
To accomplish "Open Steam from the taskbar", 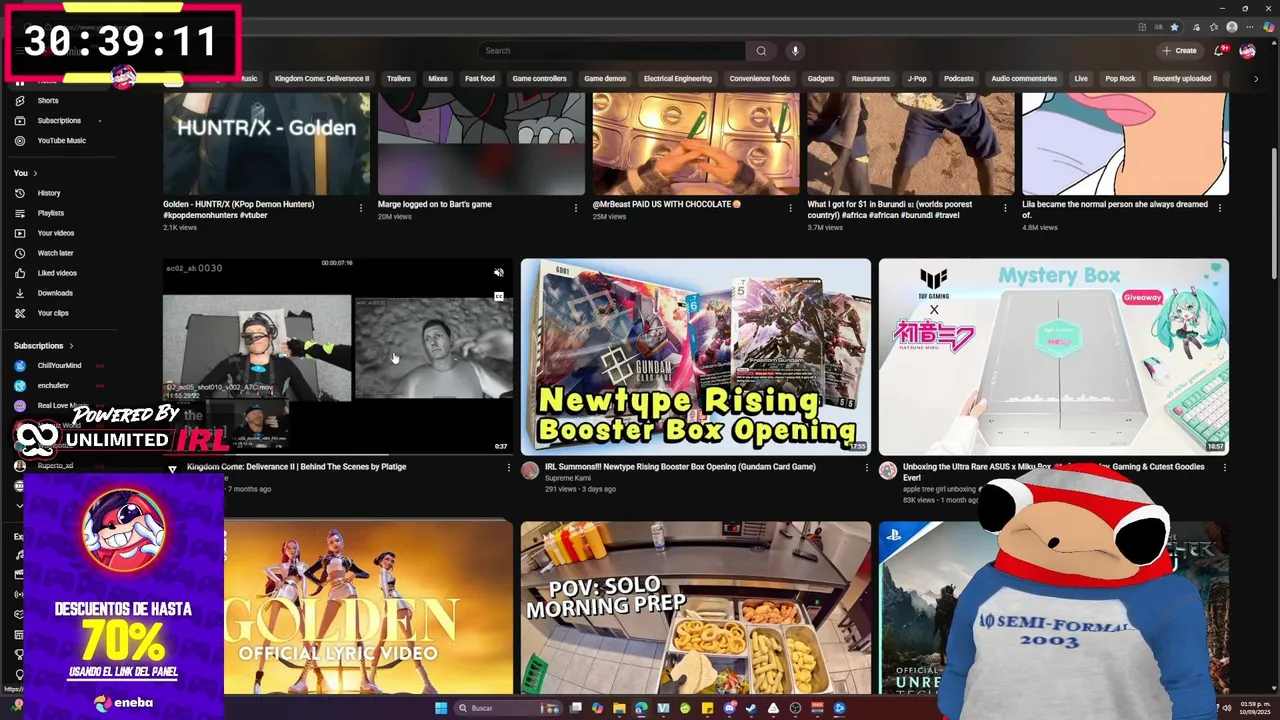I will (751, 708).
